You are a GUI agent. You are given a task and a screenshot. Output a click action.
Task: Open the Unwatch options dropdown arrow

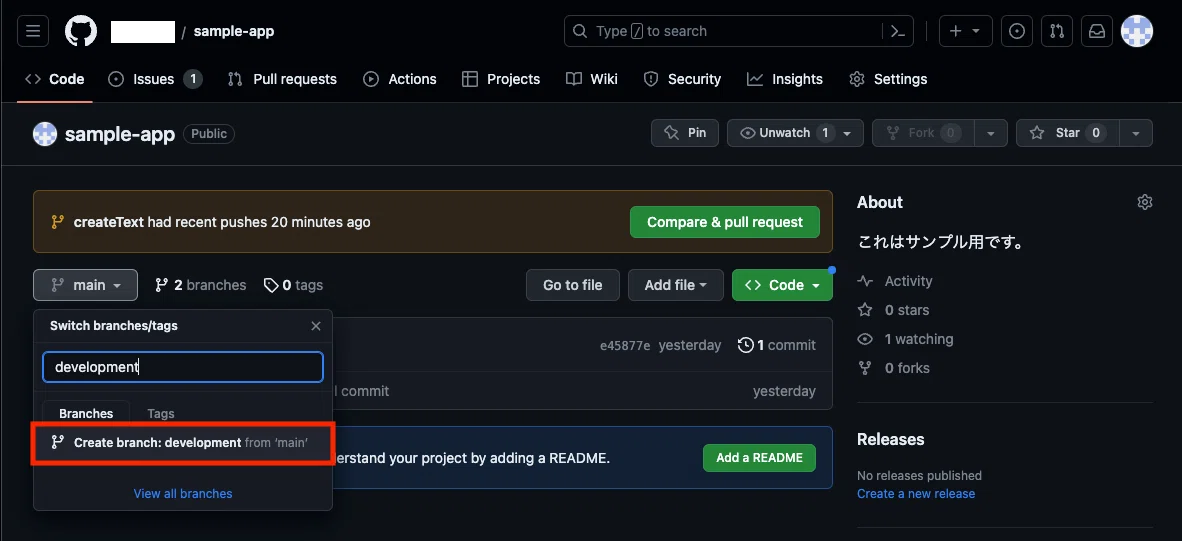848,133
